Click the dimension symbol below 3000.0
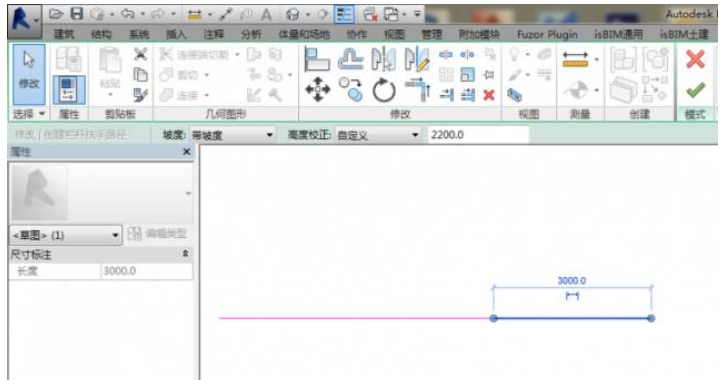 point(572,296)
